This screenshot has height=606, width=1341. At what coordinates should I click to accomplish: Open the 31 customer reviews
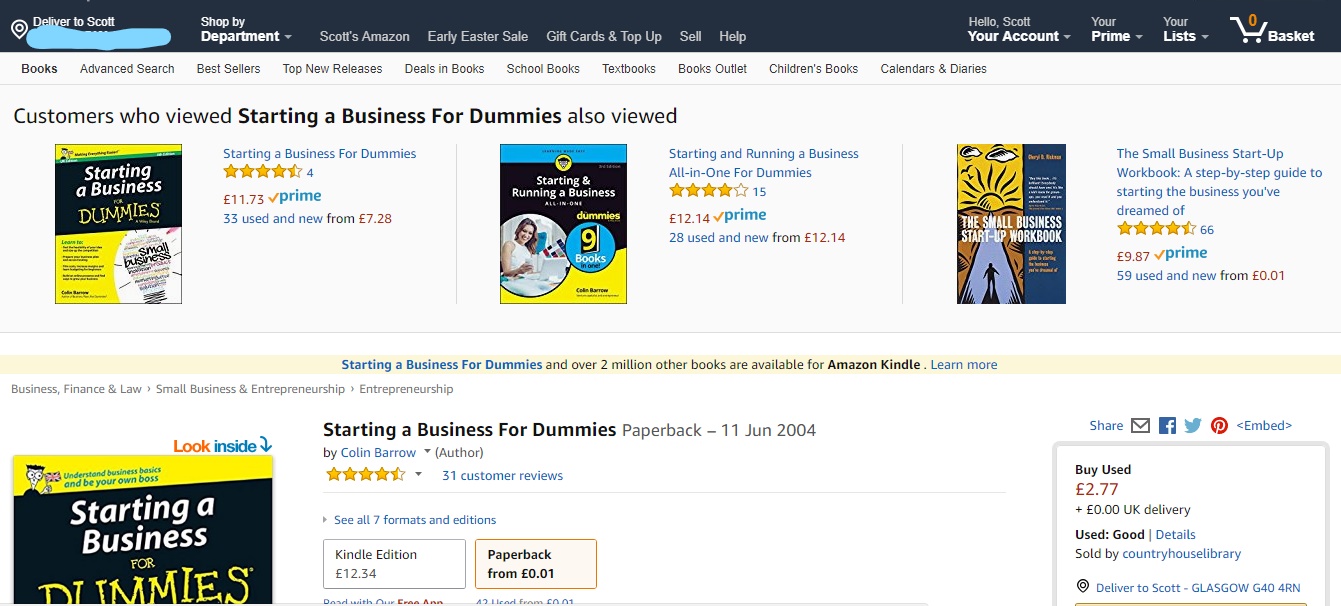click(502, 475)
